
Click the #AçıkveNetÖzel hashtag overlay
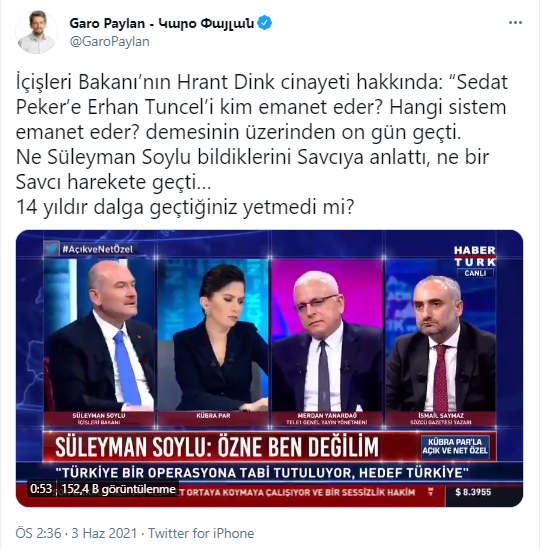pyautogui.click(x=97, y=249)
